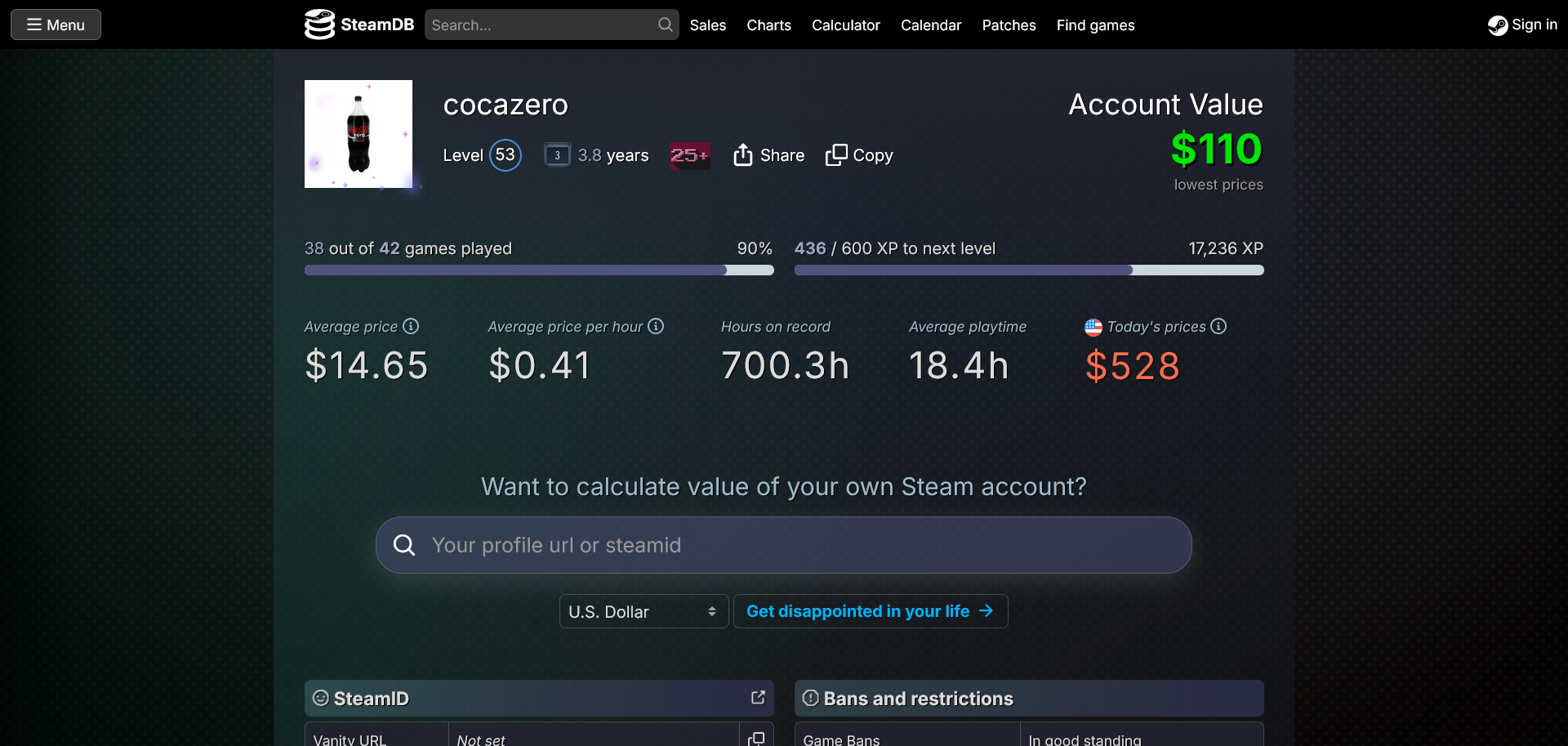The width and height of the screenshot is (1568, 746).
Task: Click the Average price info icon
Action: click(x=411, y=326)
